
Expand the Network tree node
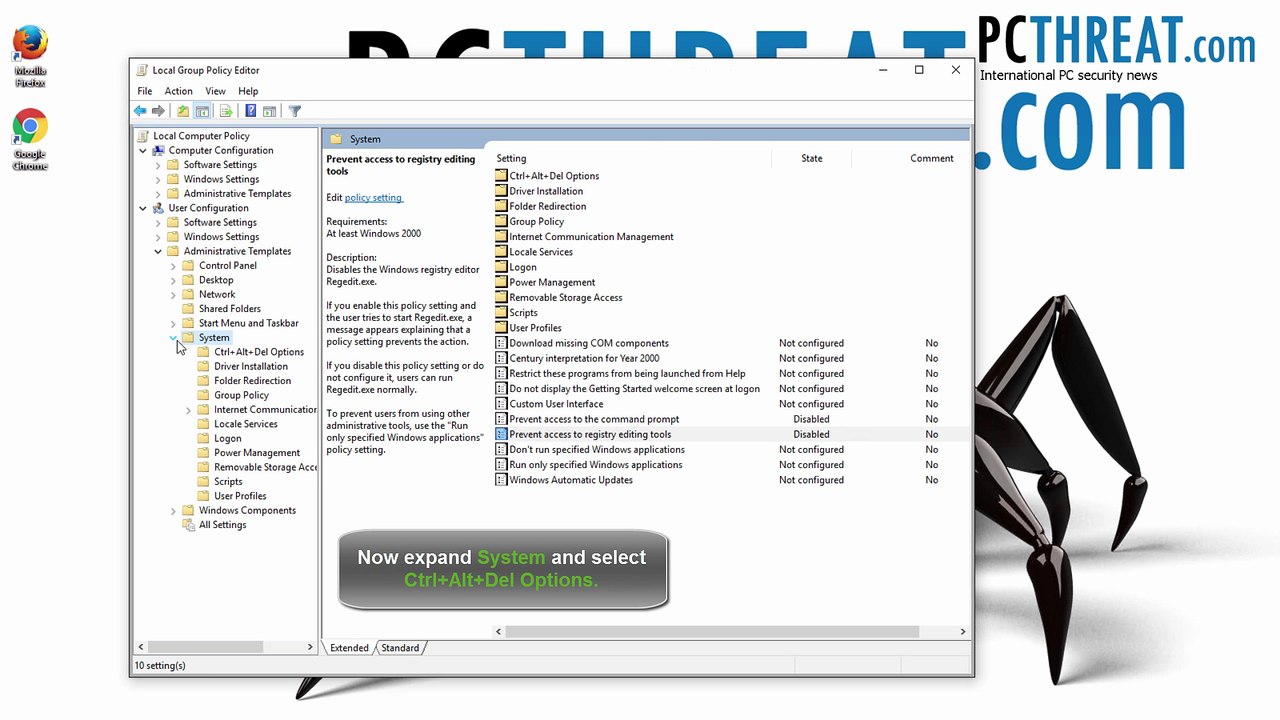click(x=173, y=295)
